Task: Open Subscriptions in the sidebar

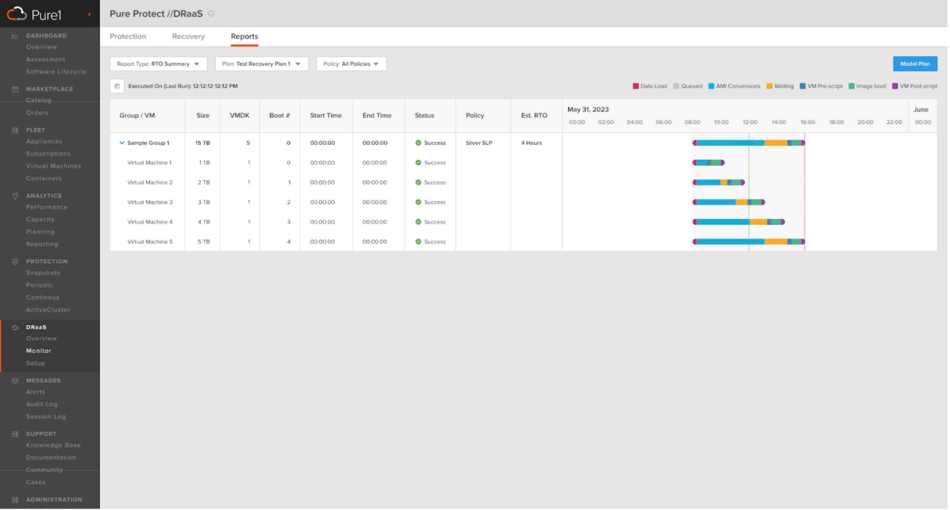Action: [48, 154]
